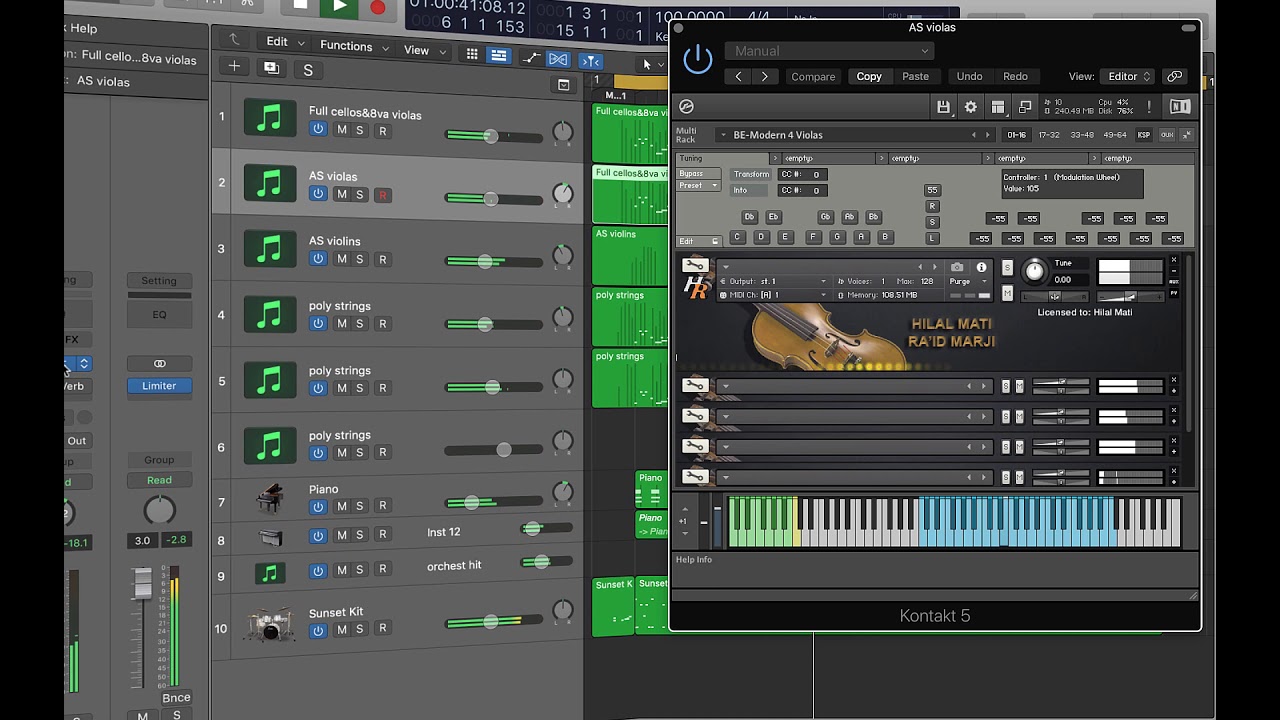Open wrench edit mode for first instrument
Viewport: 1280px width, 720px height.
coord(695,266)
